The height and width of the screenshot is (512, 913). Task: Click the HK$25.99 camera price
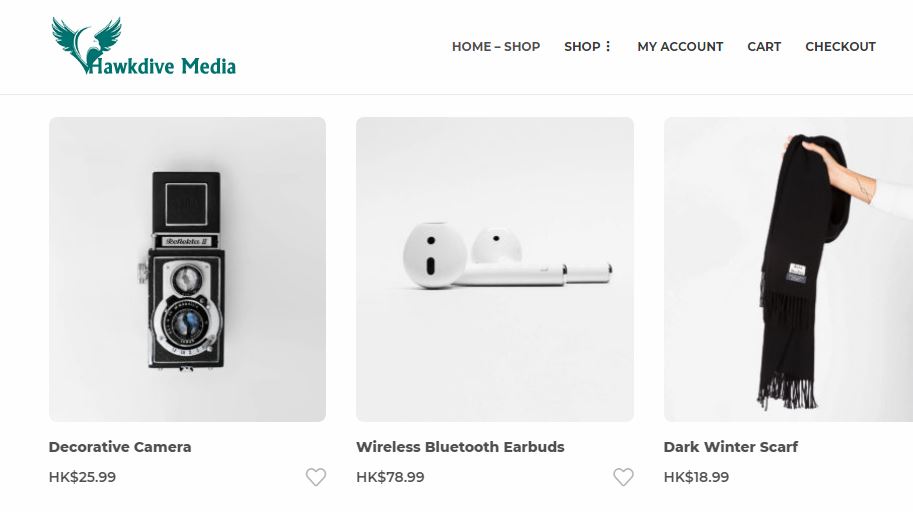click(x=82, y=477)
